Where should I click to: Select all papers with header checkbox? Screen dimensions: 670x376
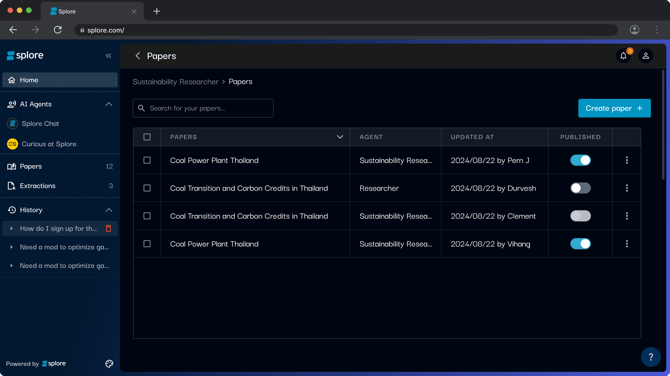tap(147, 137)
